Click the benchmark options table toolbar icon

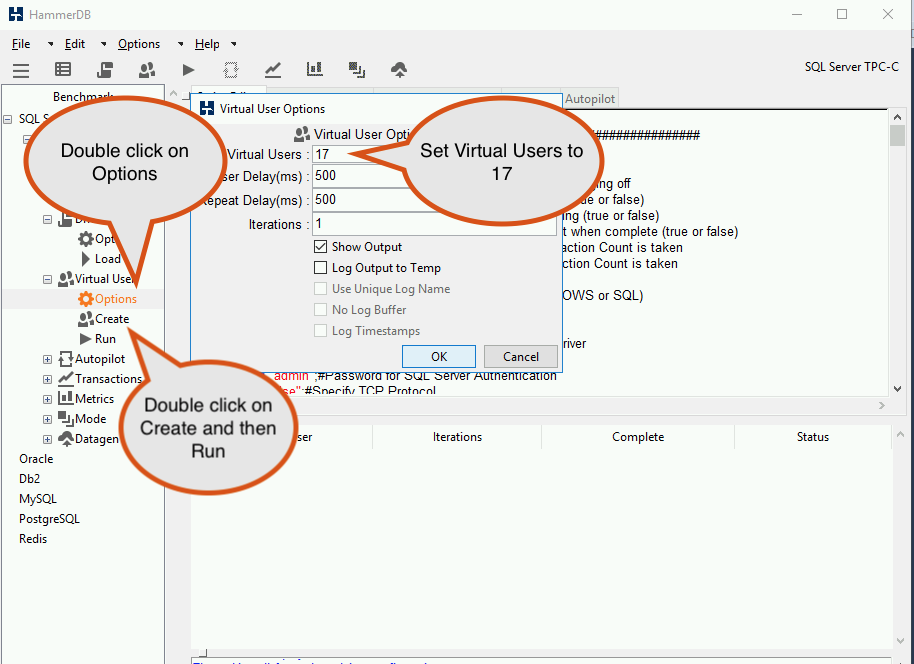tap(63, 69)
